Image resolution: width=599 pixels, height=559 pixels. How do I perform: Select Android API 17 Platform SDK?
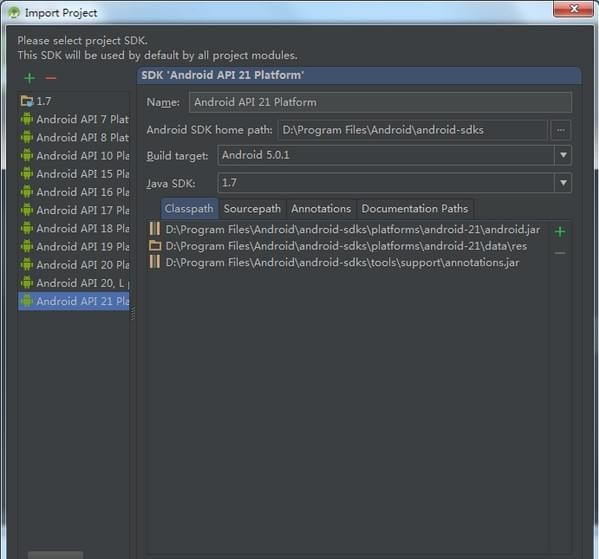click(x=74, y=210)
